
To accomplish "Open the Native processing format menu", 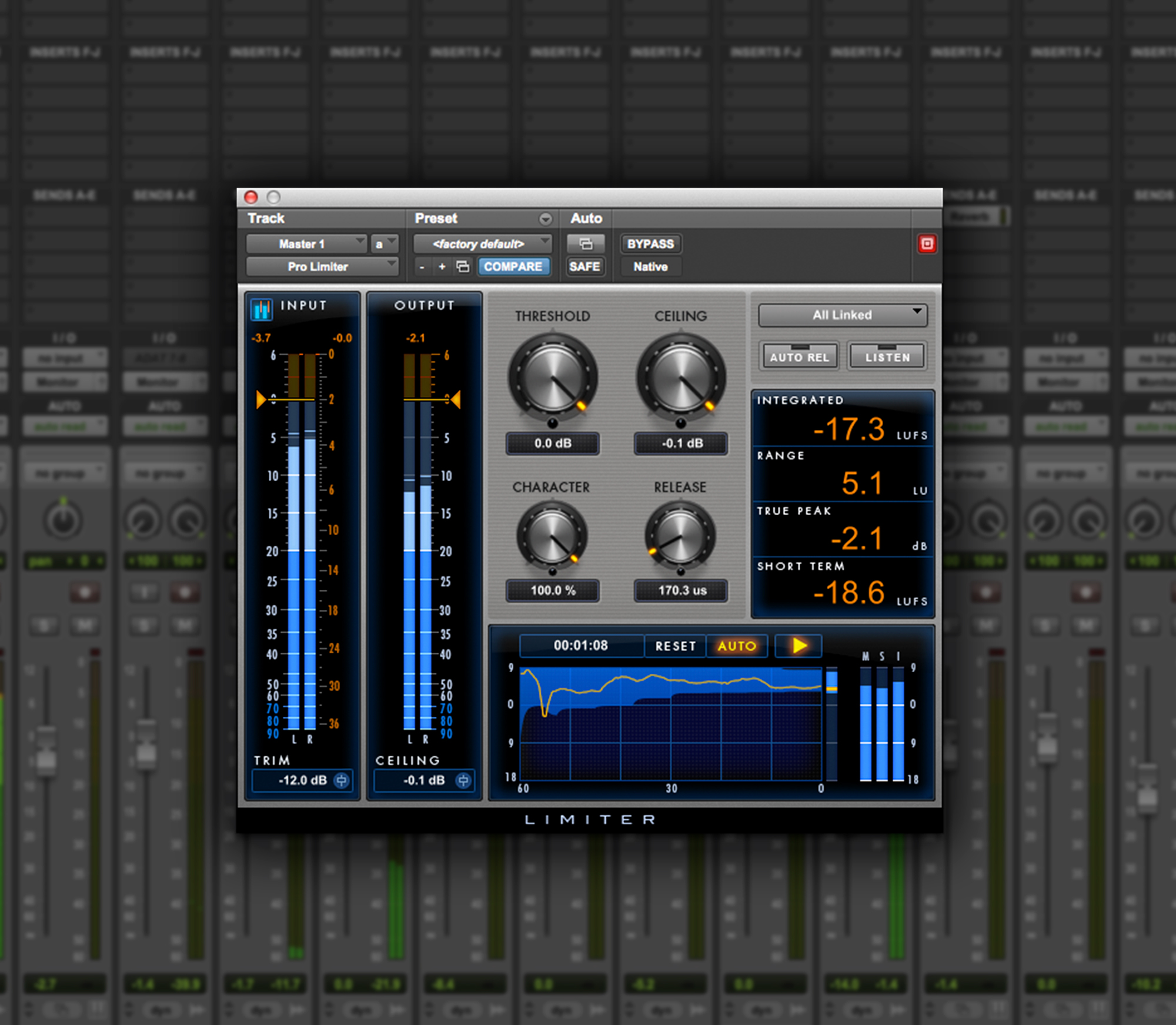I will tap(650, 266).
